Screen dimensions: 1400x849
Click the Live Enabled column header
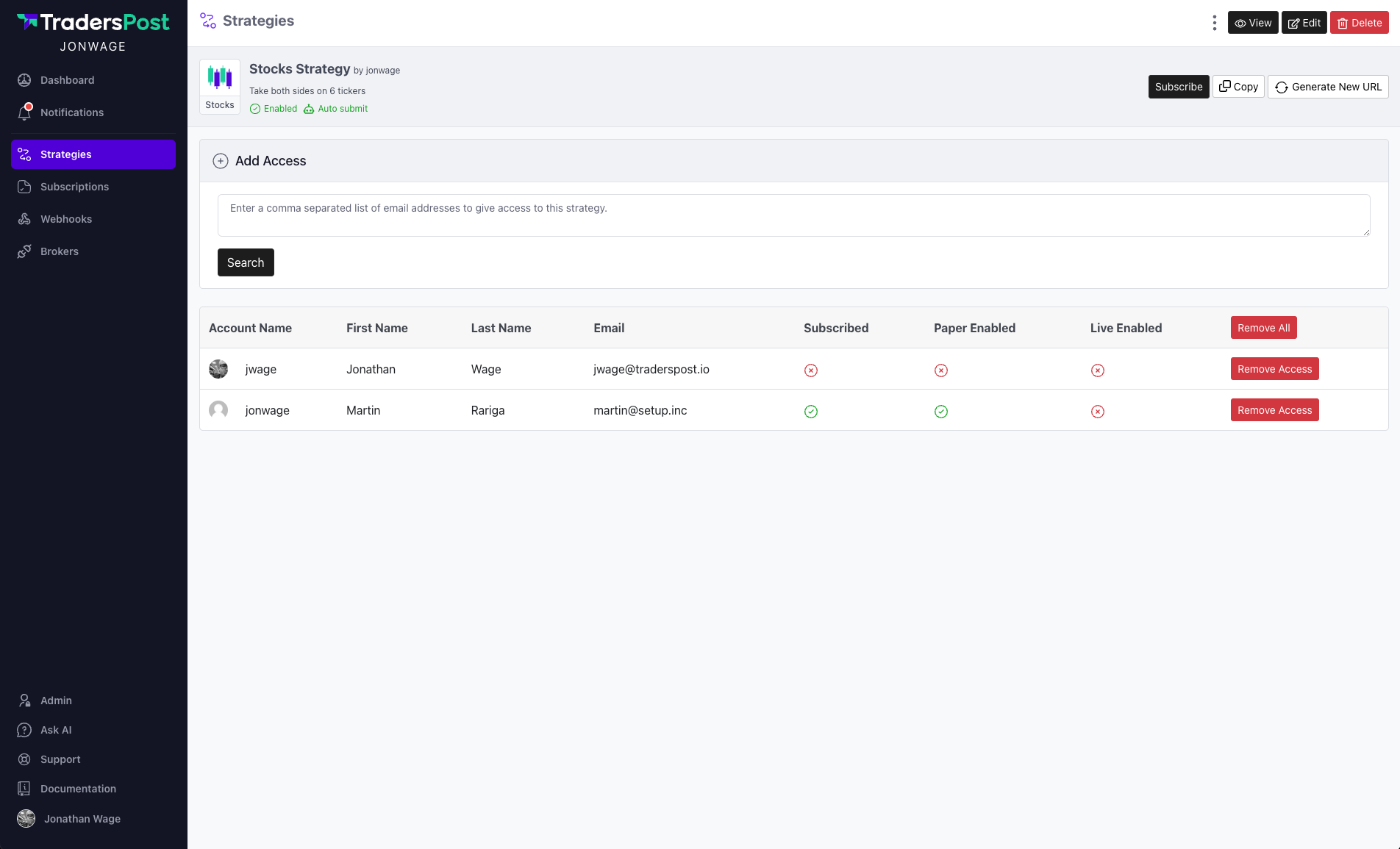click(x=1126, y=328)
